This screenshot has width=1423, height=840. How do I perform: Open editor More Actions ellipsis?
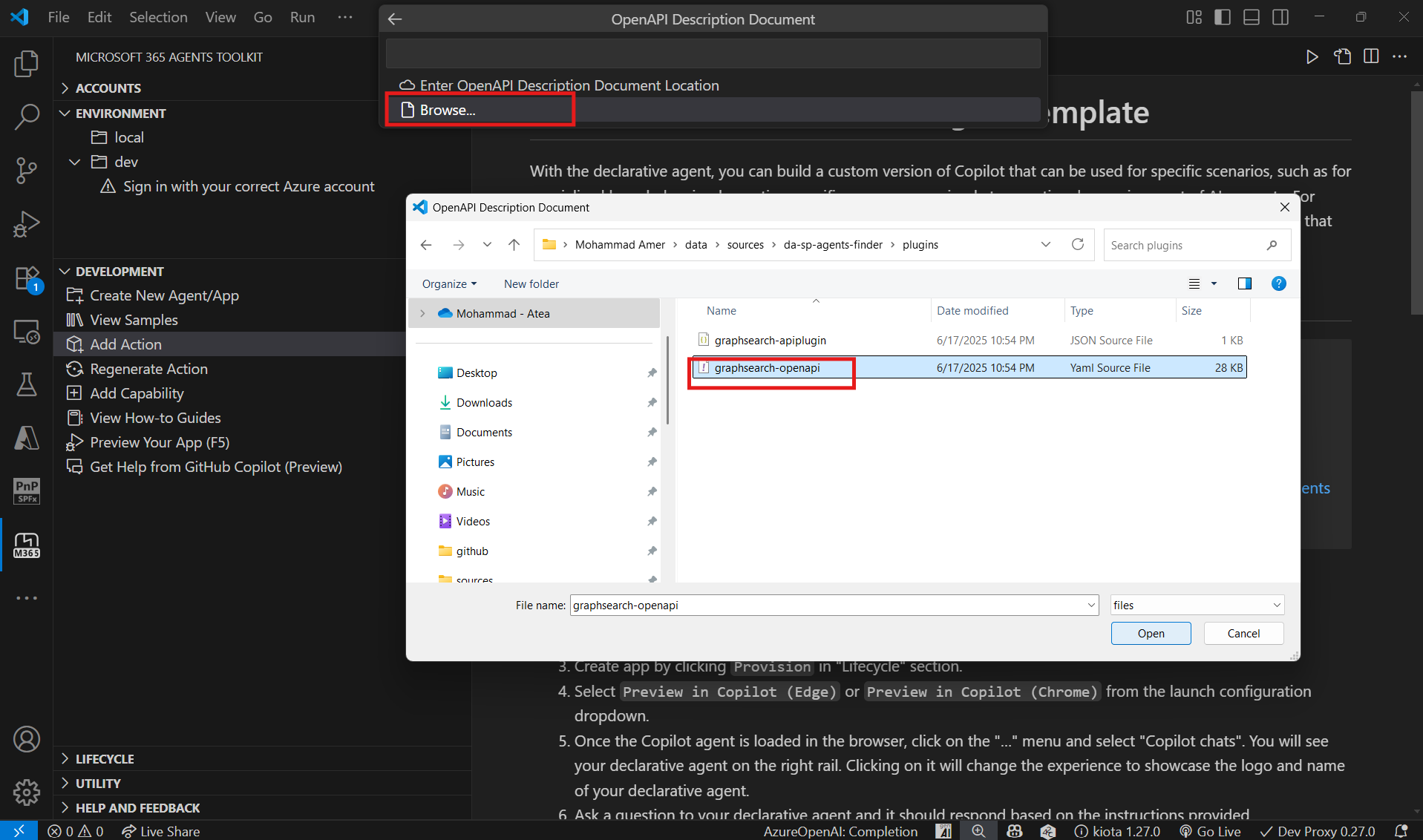coord(1400,56)
